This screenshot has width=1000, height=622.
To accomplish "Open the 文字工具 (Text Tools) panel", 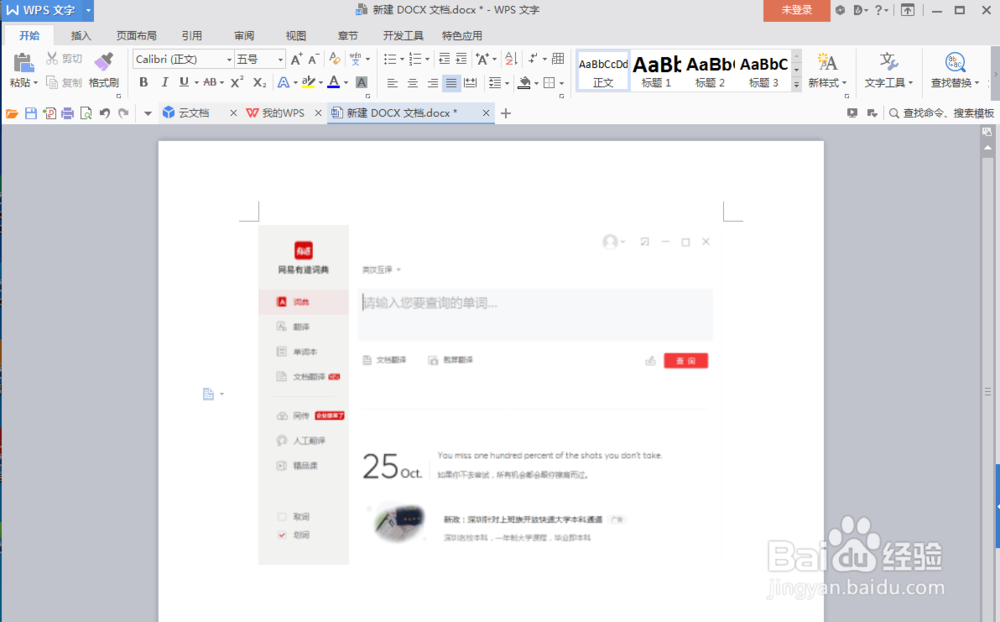I will click(885, 70).
